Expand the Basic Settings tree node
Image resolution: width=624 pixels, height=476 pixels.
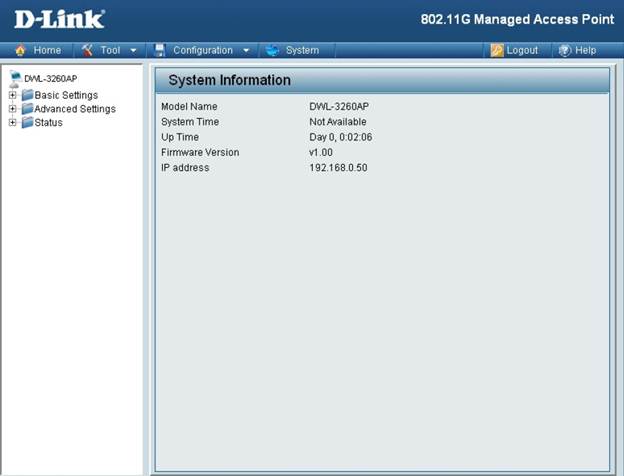[12, 95]
